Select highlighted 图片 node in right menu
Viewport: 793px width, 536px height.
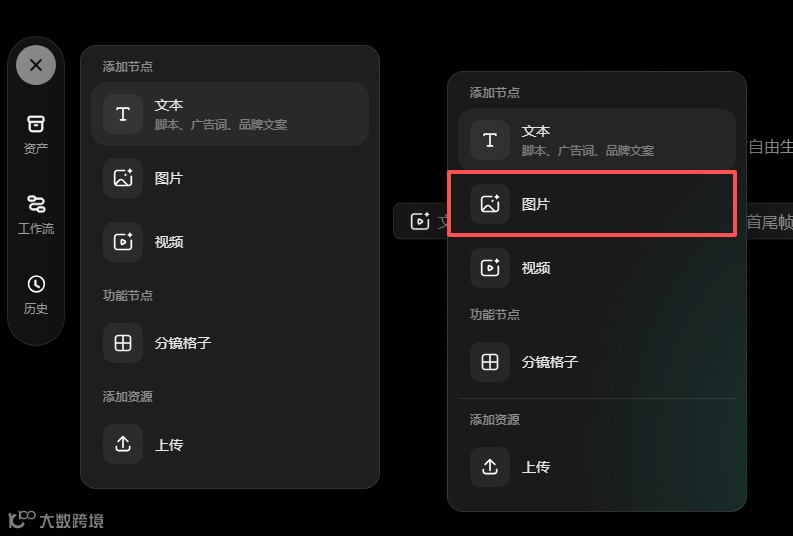coord(592,204)
